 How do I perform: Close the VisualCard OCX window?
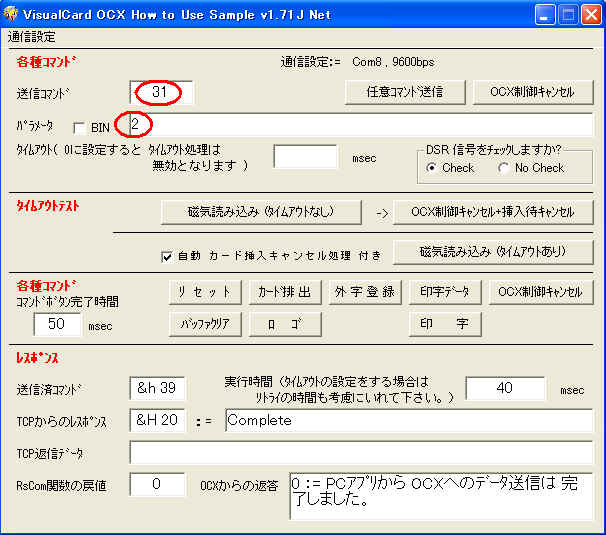592,15
